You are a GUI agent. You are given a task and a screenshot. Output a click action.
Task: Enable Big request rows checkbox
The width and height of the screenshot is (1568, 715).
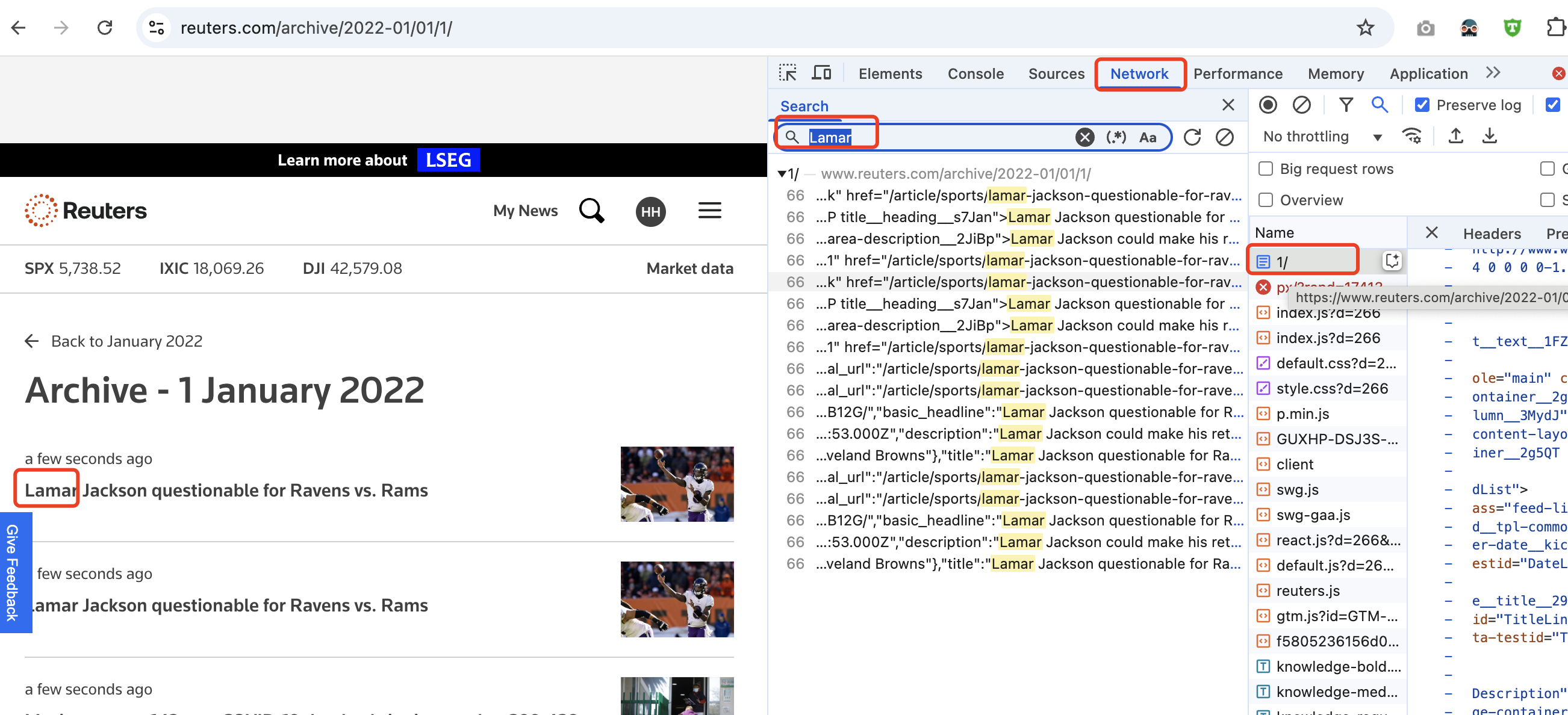tap(1266, 169)
